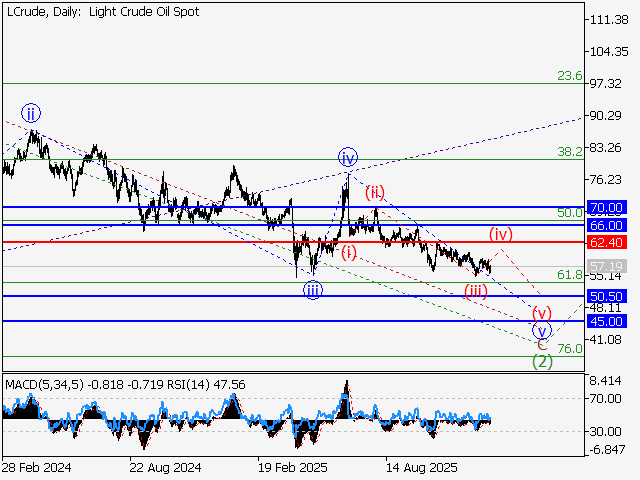
Task: Click the red (iii) wave label
Action: [x=475, y=291]
